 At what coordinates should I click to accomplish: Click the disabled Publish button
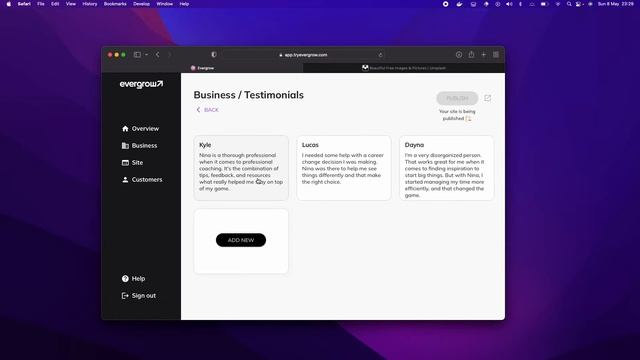(x=457, y=98)
